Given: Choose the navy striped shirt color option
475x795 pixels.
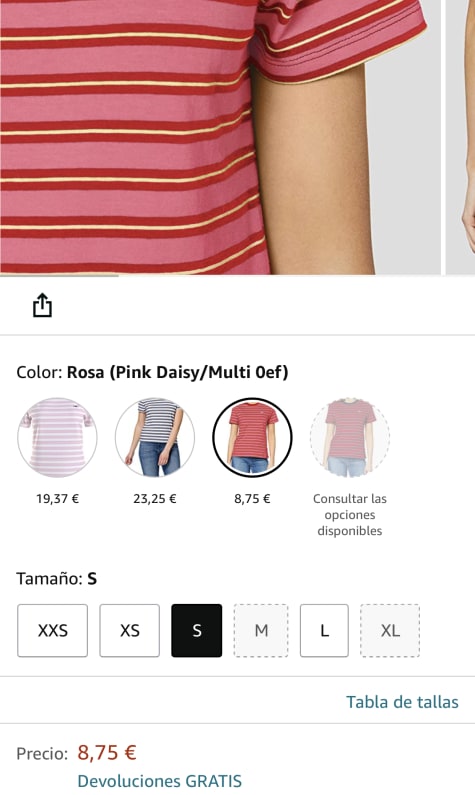Looking at the screenshot, I should pyautogui.click(x=155, y=438).
